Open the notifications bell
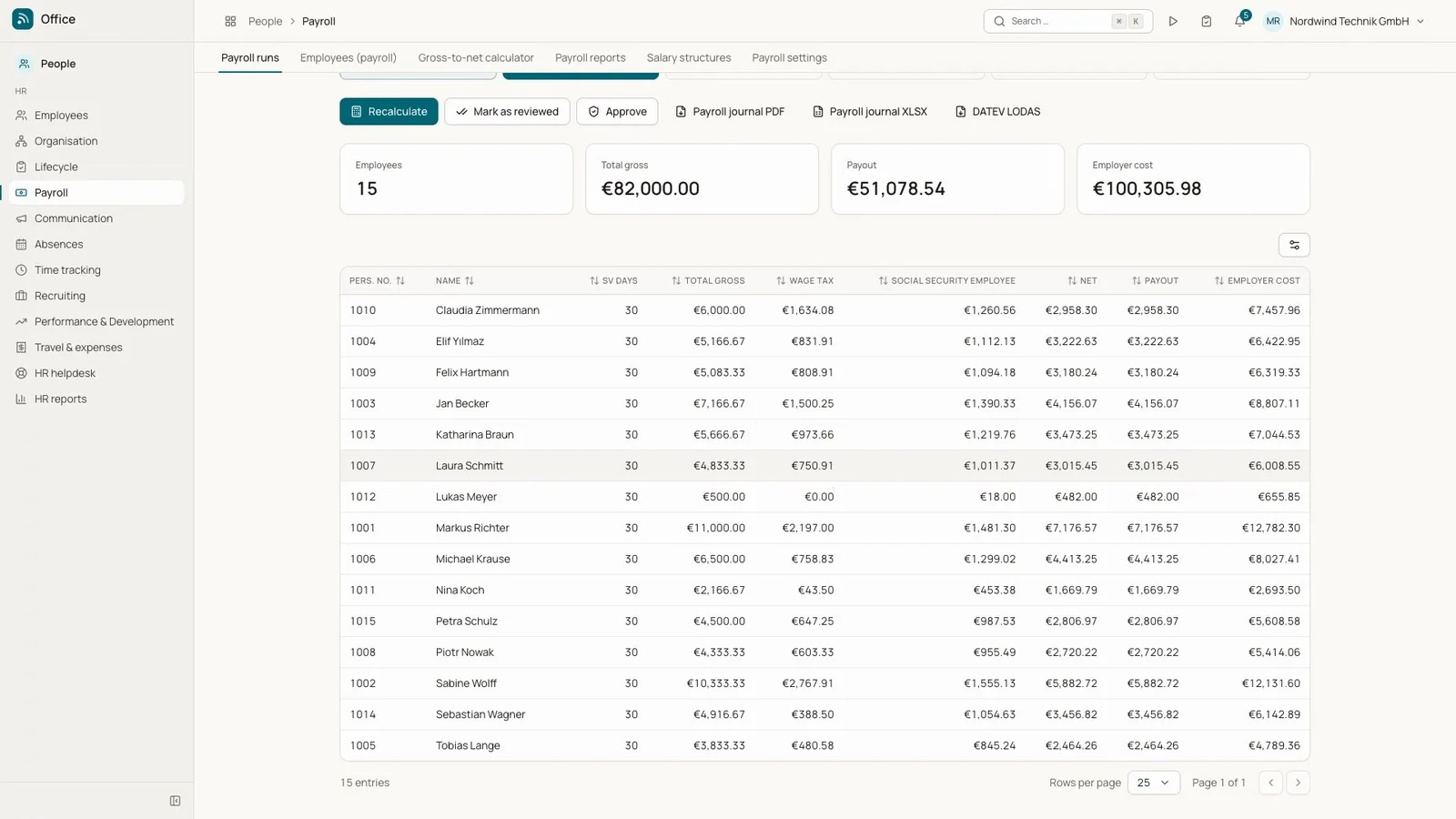This screenshot has width=1456, height=819. coord(1239,21)
